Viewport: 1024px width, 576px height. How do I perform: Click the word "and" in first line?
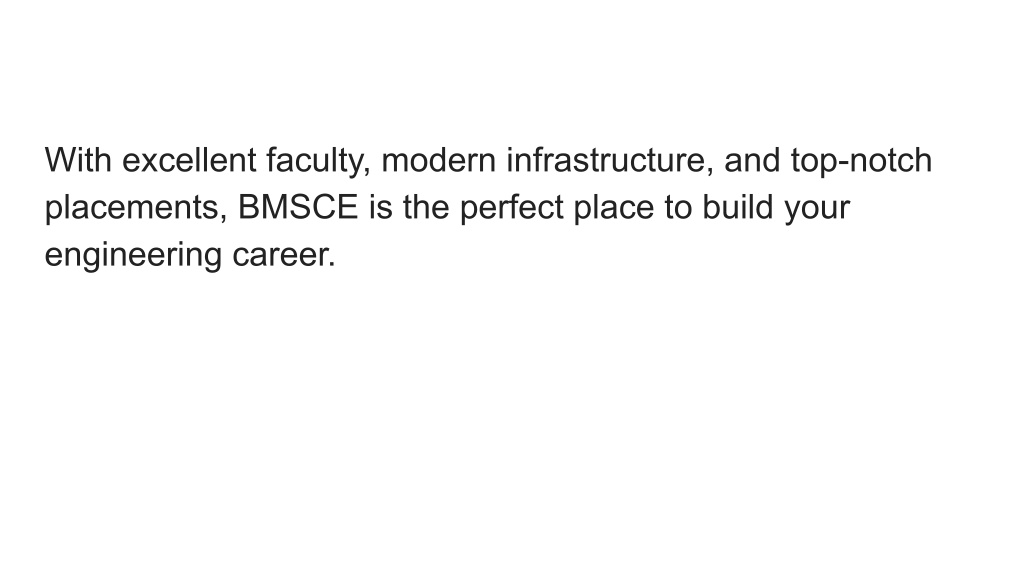pos(752,160)
